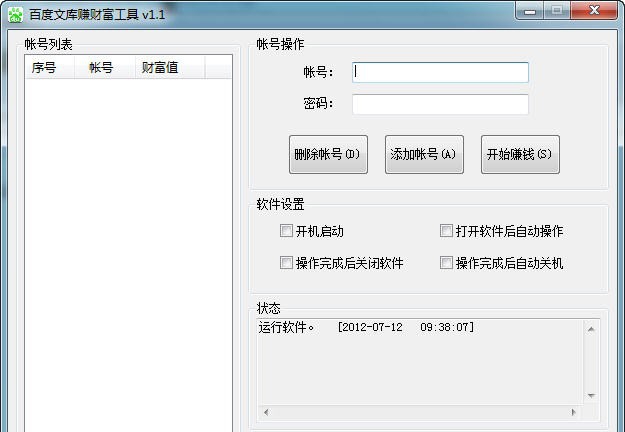Minimize the 百度文库赚财富工具 window
The image size is (625, 432).
530,11
